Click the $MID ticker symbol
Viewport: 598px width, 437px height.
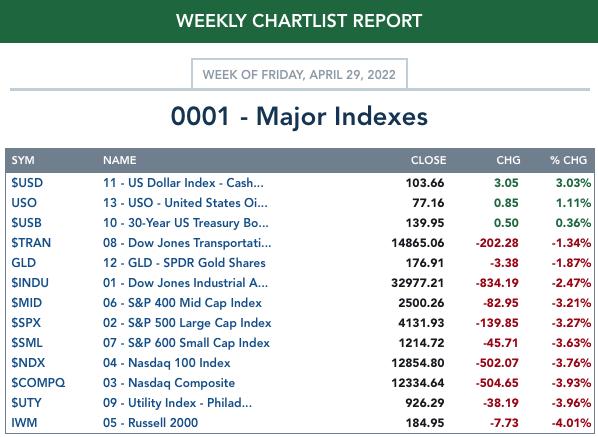click(x=26, y=303)
